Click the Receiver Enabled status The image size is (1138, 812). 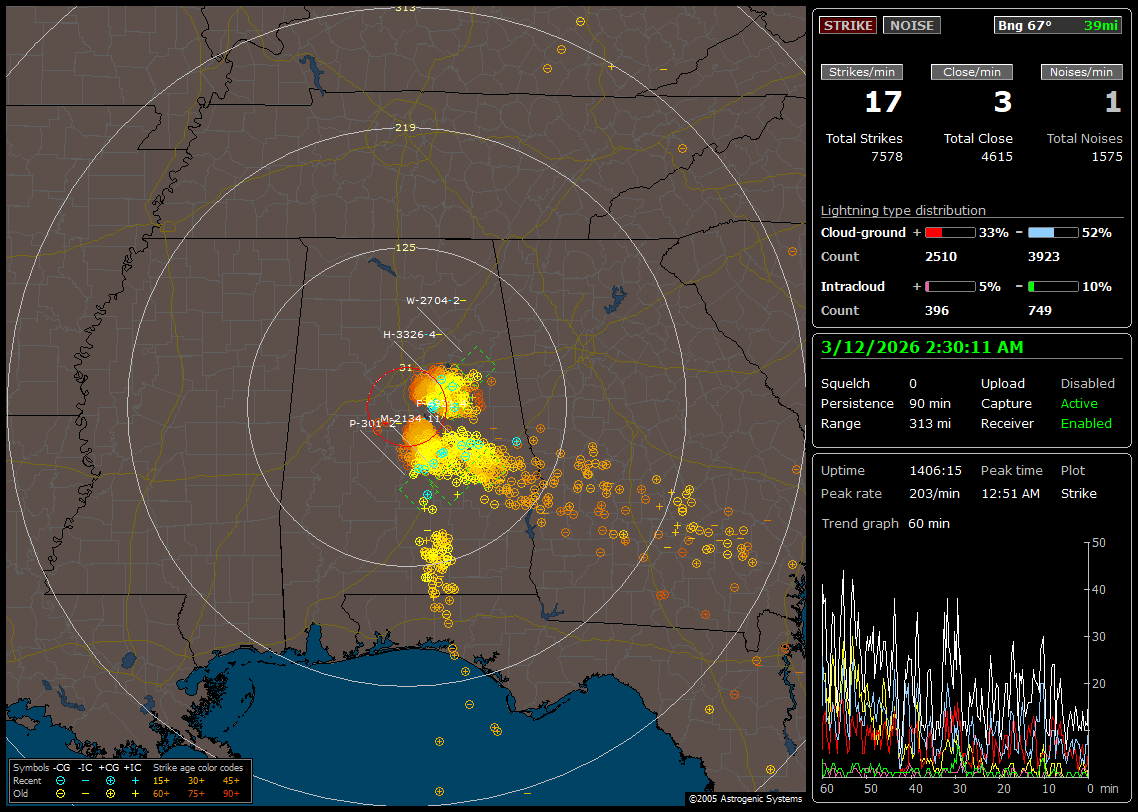(1085, 423)
